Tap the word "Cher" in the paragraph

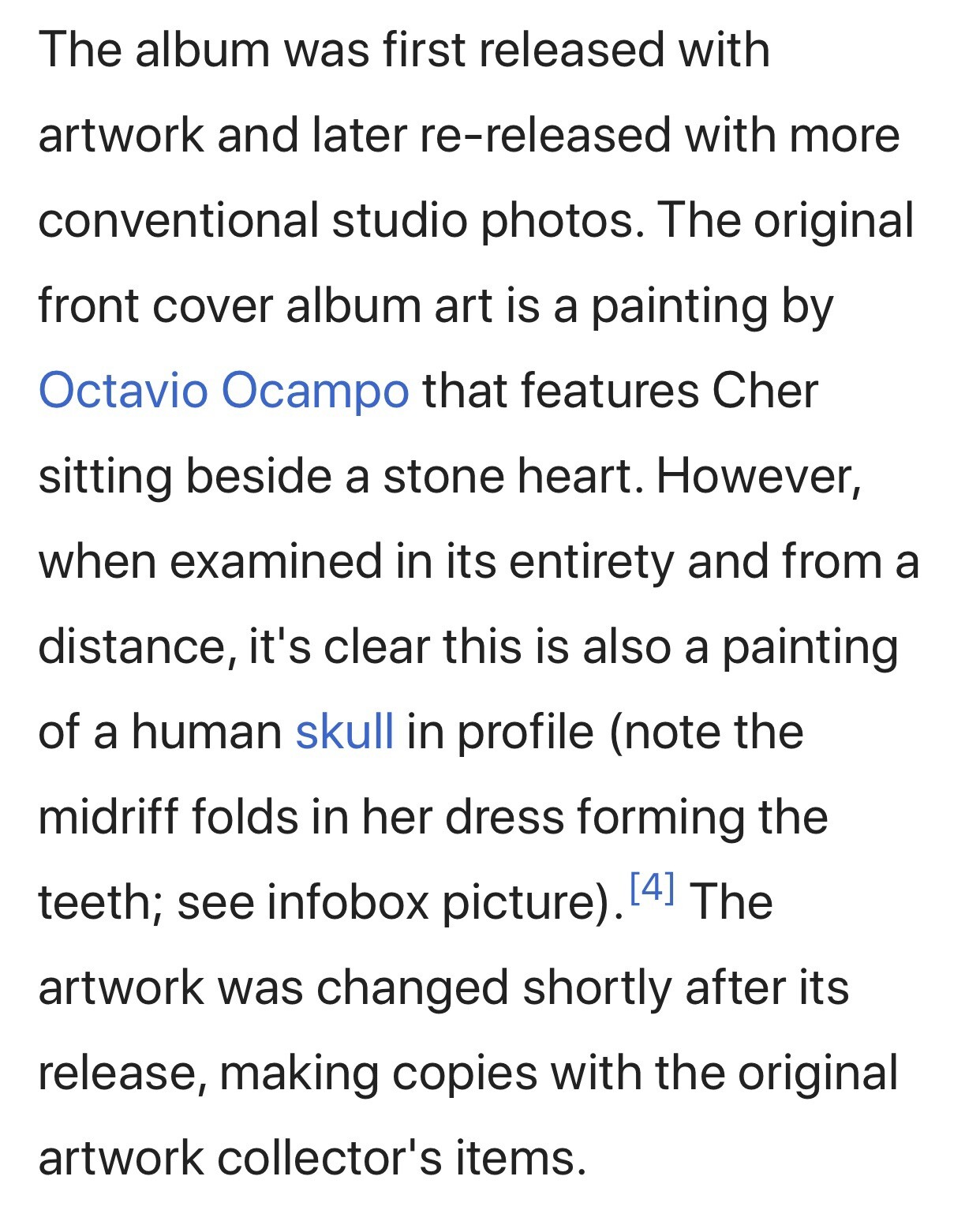click(x=765, y=390)
